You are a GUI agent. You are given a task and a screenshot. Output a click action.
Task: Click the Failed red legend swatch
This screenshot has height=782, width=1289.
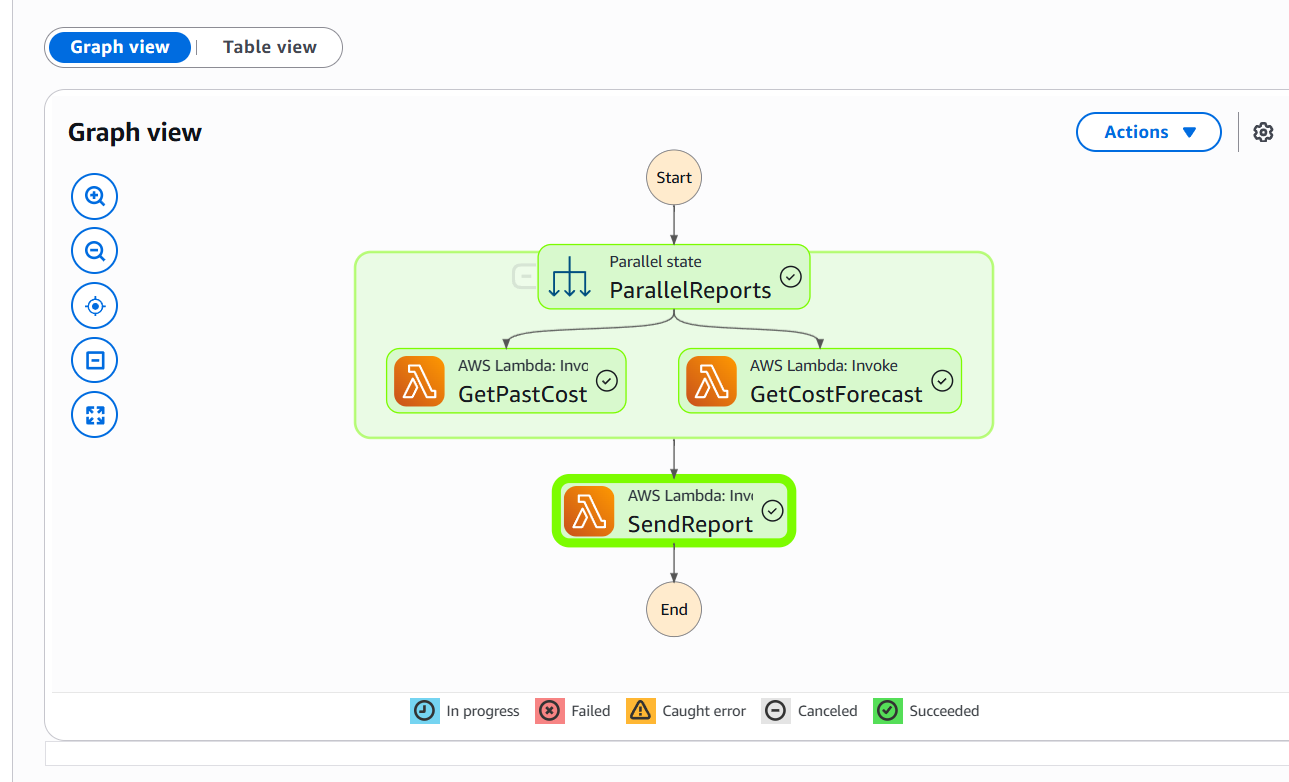[550, 711]
